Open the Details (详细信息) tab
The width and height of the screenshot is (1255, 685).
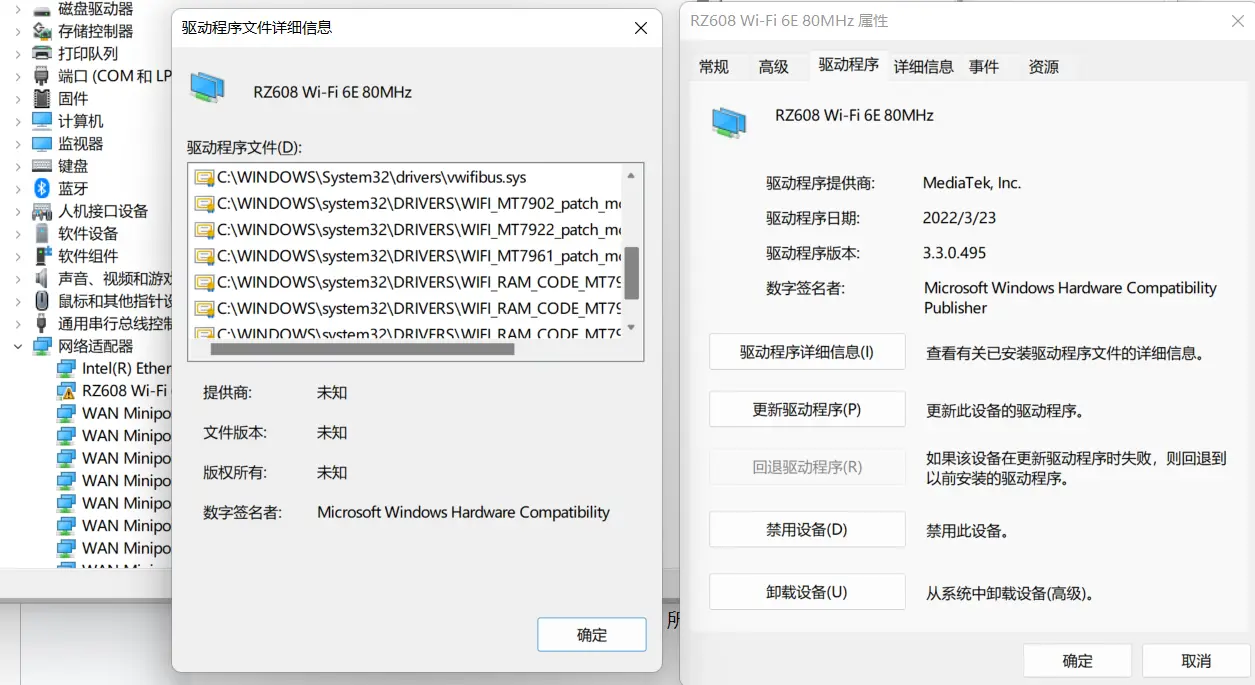click(923, 67)
